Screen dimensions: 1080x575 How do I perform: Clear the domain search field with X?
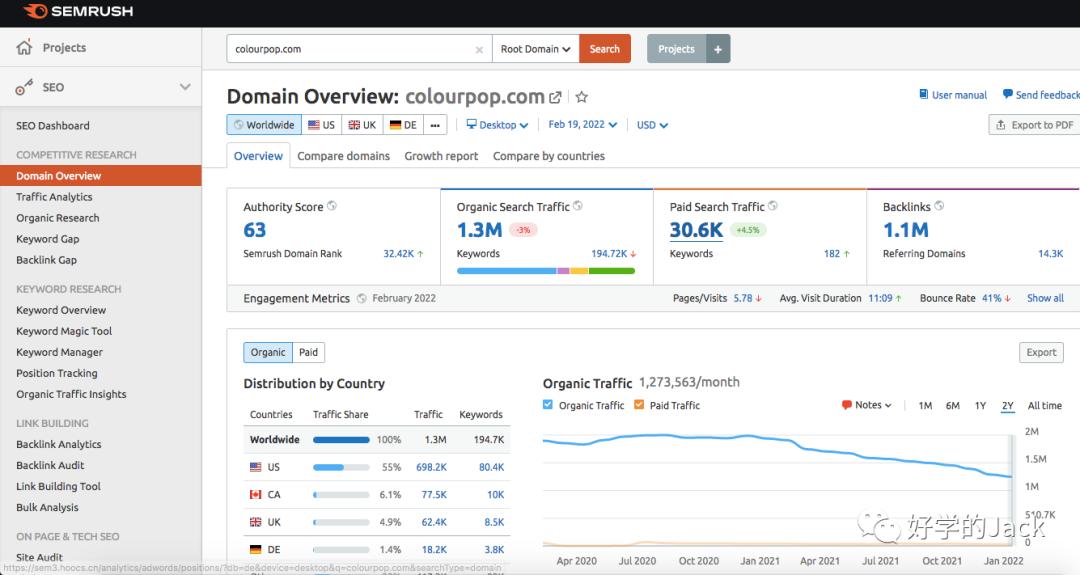[x=479, y=49]
